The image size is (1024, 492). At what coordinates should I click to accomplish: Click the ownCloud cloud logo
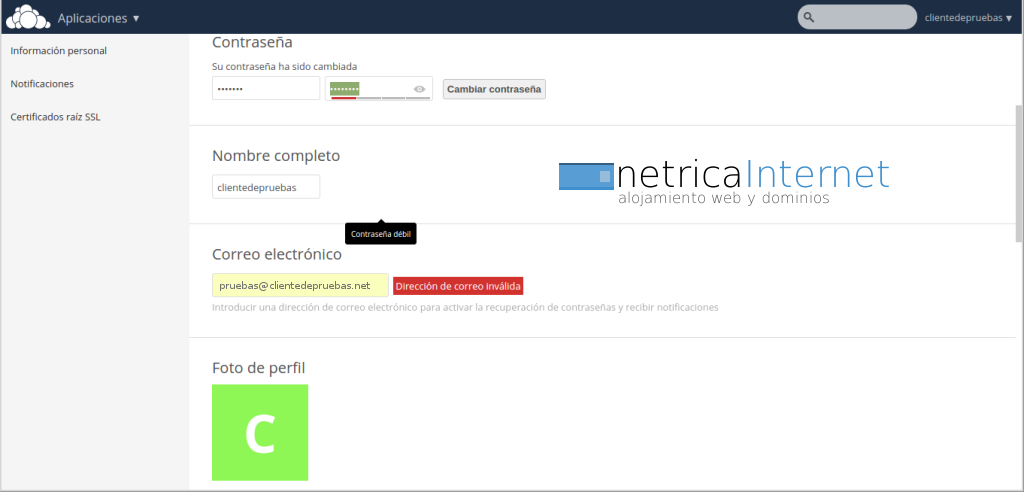click(x=27, y=17)
